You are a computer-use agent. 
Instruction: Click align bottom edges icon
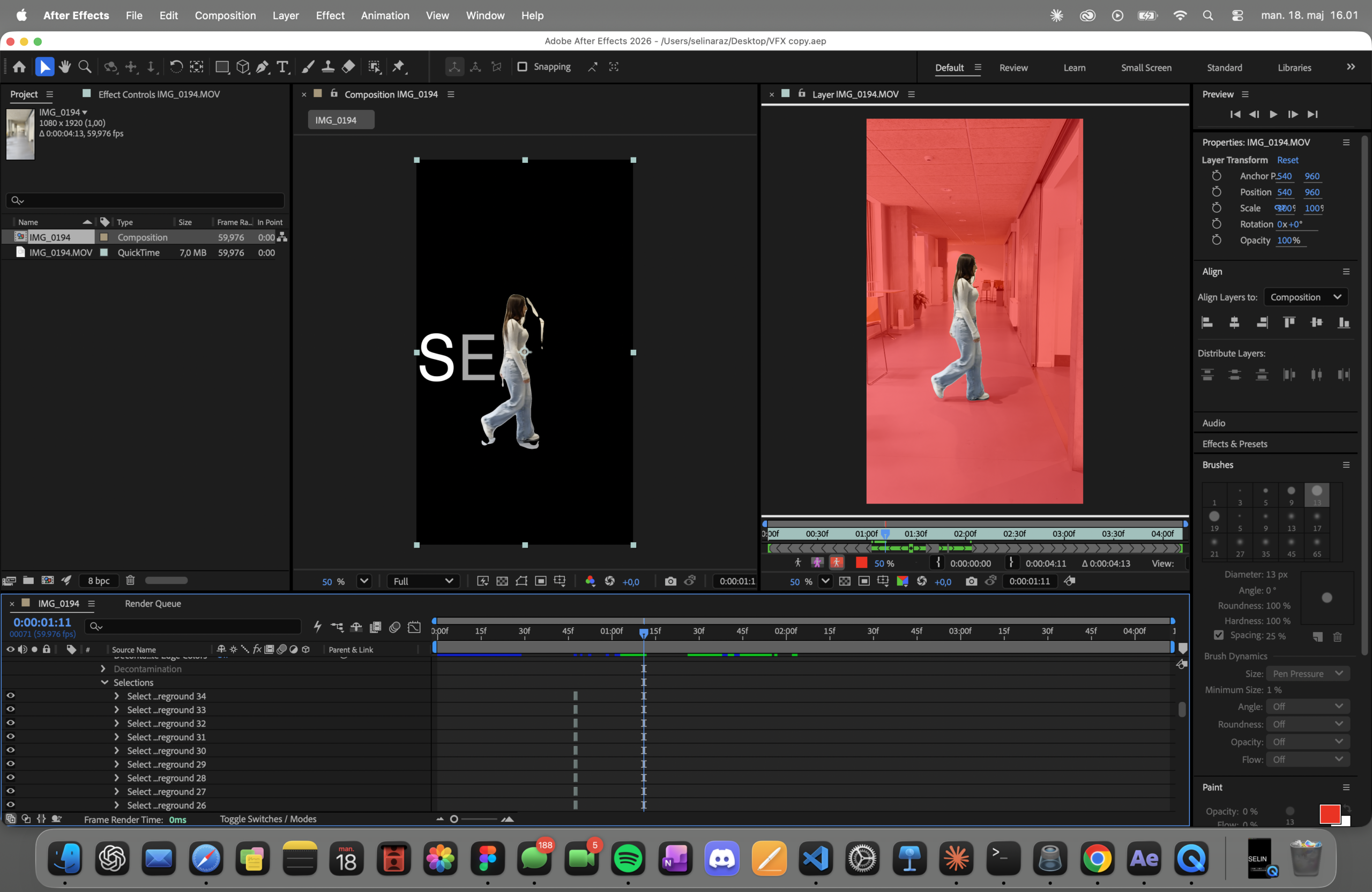[1344, 322]
